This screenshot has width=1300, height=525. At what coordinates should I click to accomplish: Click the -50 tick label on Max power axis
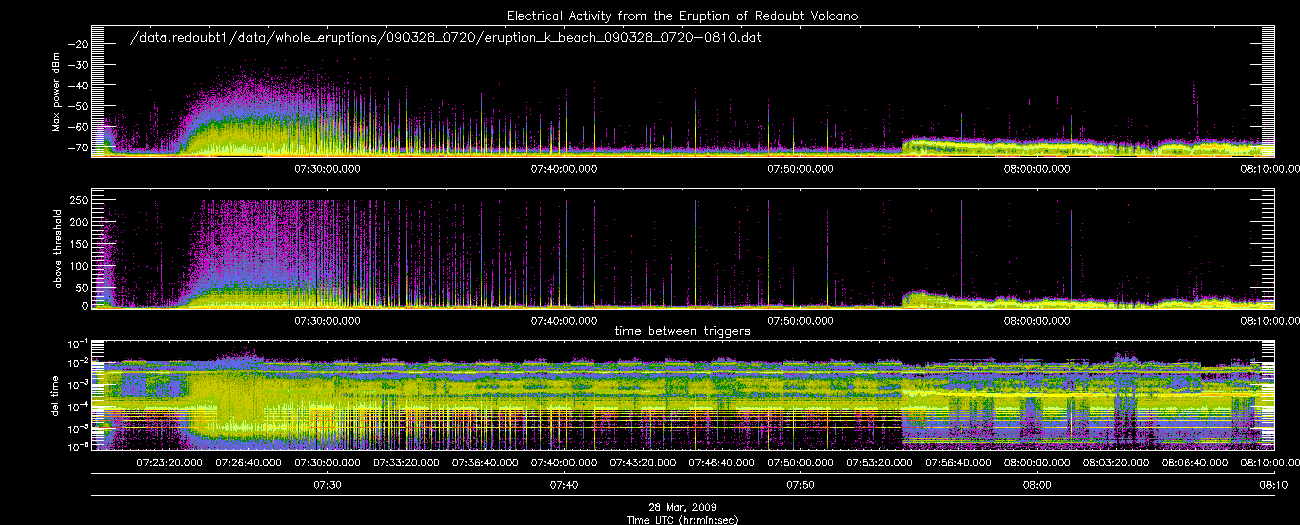coord(79,107)
